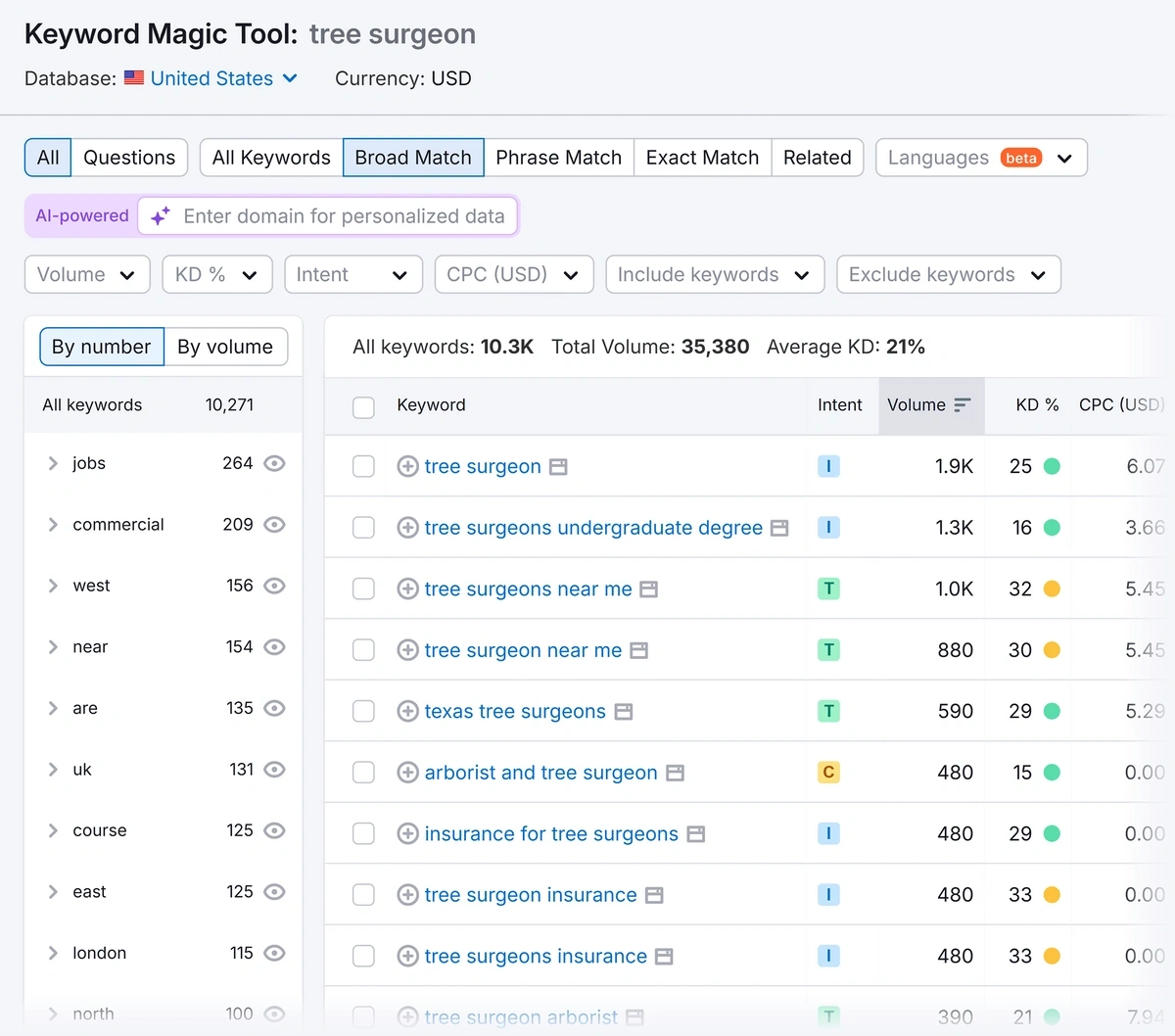The width and height of the screenshot is (1175, 1036).
Task: Click plus icon for 'tree surgeons near me'
Action: tap(408, 589)
